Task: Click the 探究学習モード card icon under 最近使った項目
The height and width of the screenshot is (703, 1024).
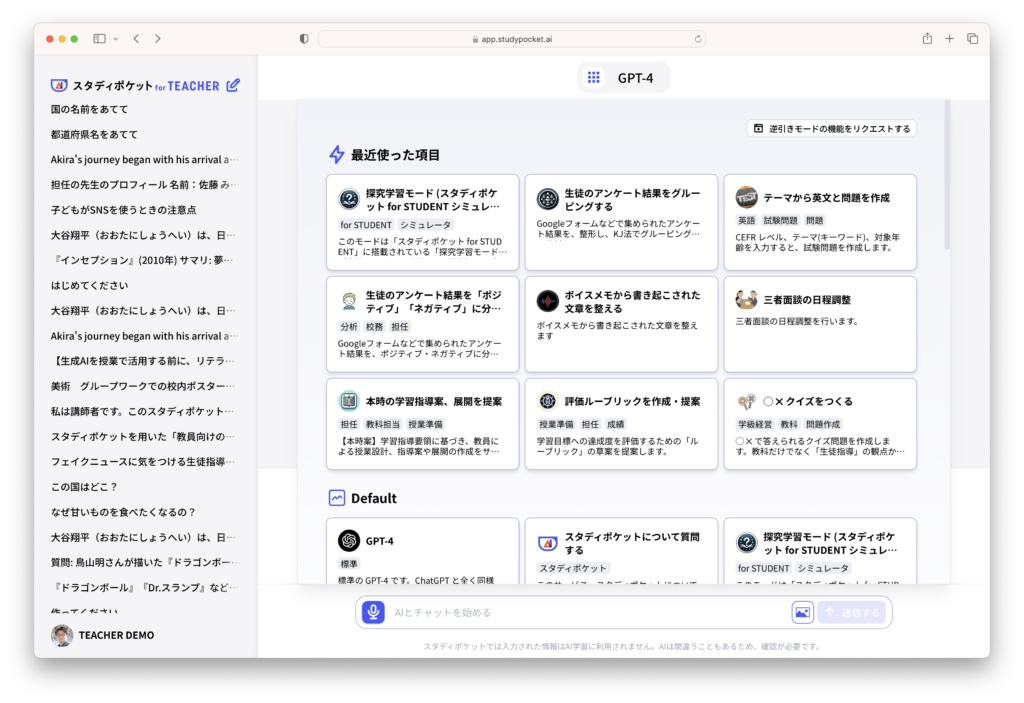Action: (349, 199)
